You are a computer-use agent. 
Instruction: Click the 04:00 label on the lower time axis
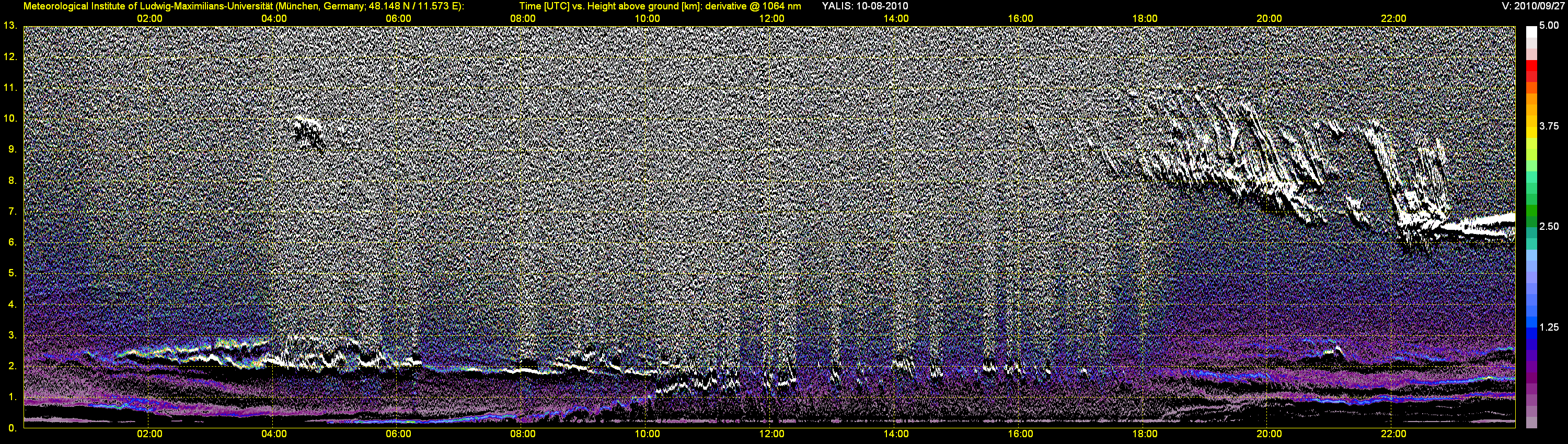tap(274, 434)
